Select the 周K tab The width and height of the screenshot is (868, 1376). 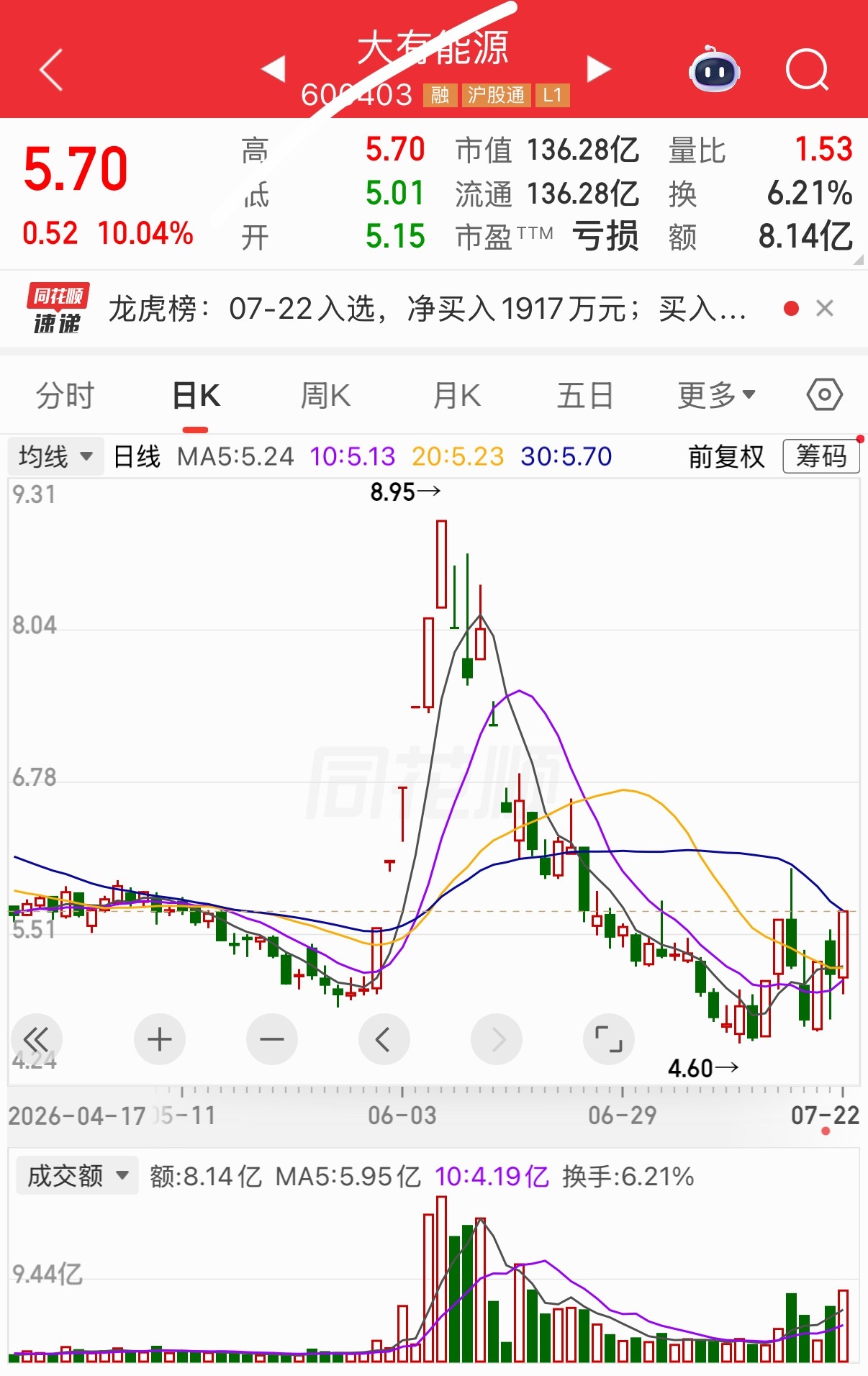[x=325, y=396]
